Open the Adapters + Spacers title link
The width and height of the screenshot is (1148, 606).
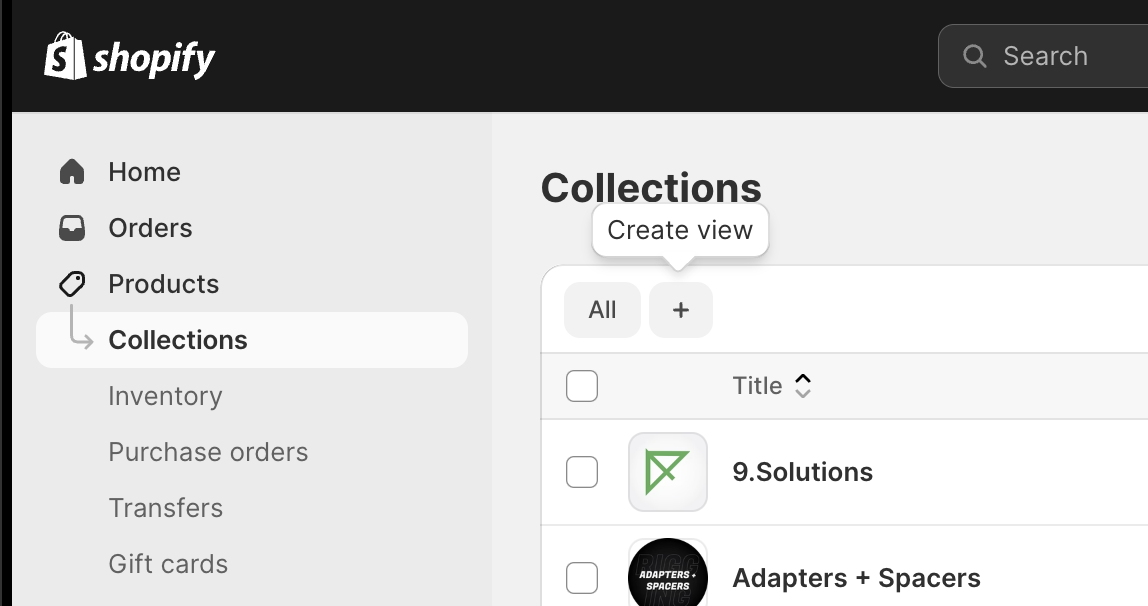tap(856, 578)
